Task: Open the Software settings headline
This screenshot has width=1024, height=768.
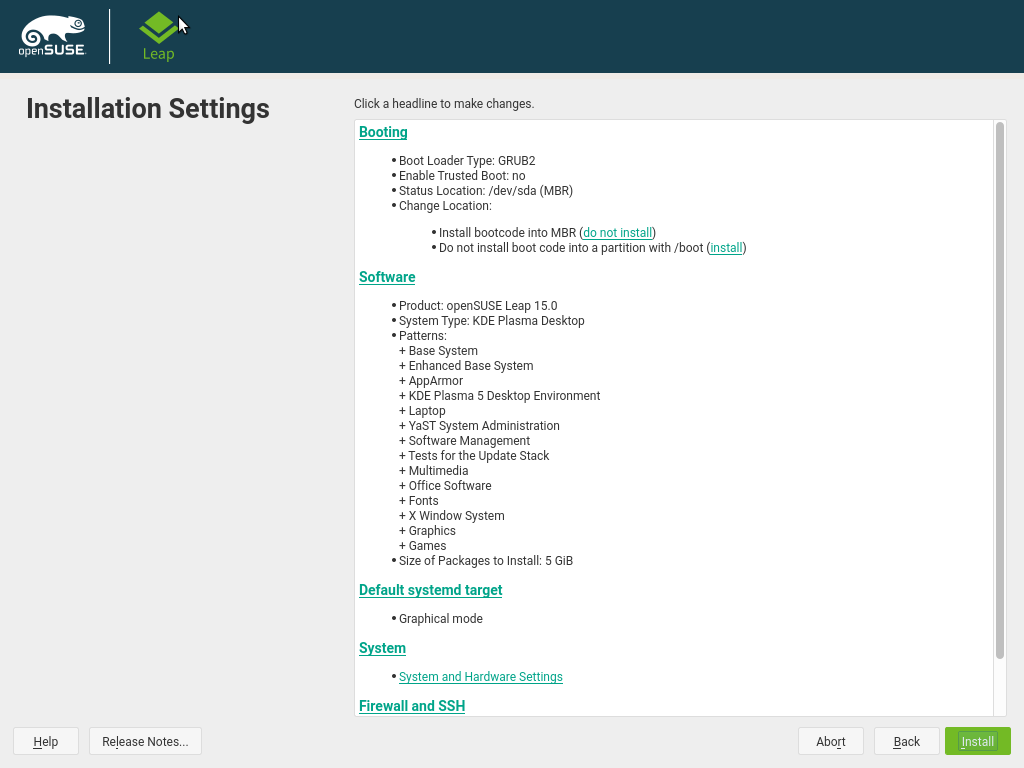Action: click(x=387, y=277)
